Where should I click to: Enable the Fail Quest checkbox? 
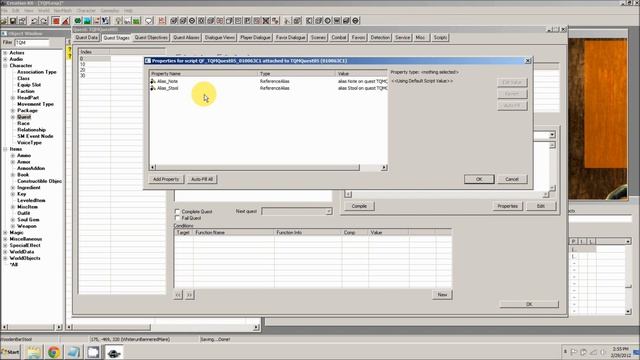[x=177, y=218]
